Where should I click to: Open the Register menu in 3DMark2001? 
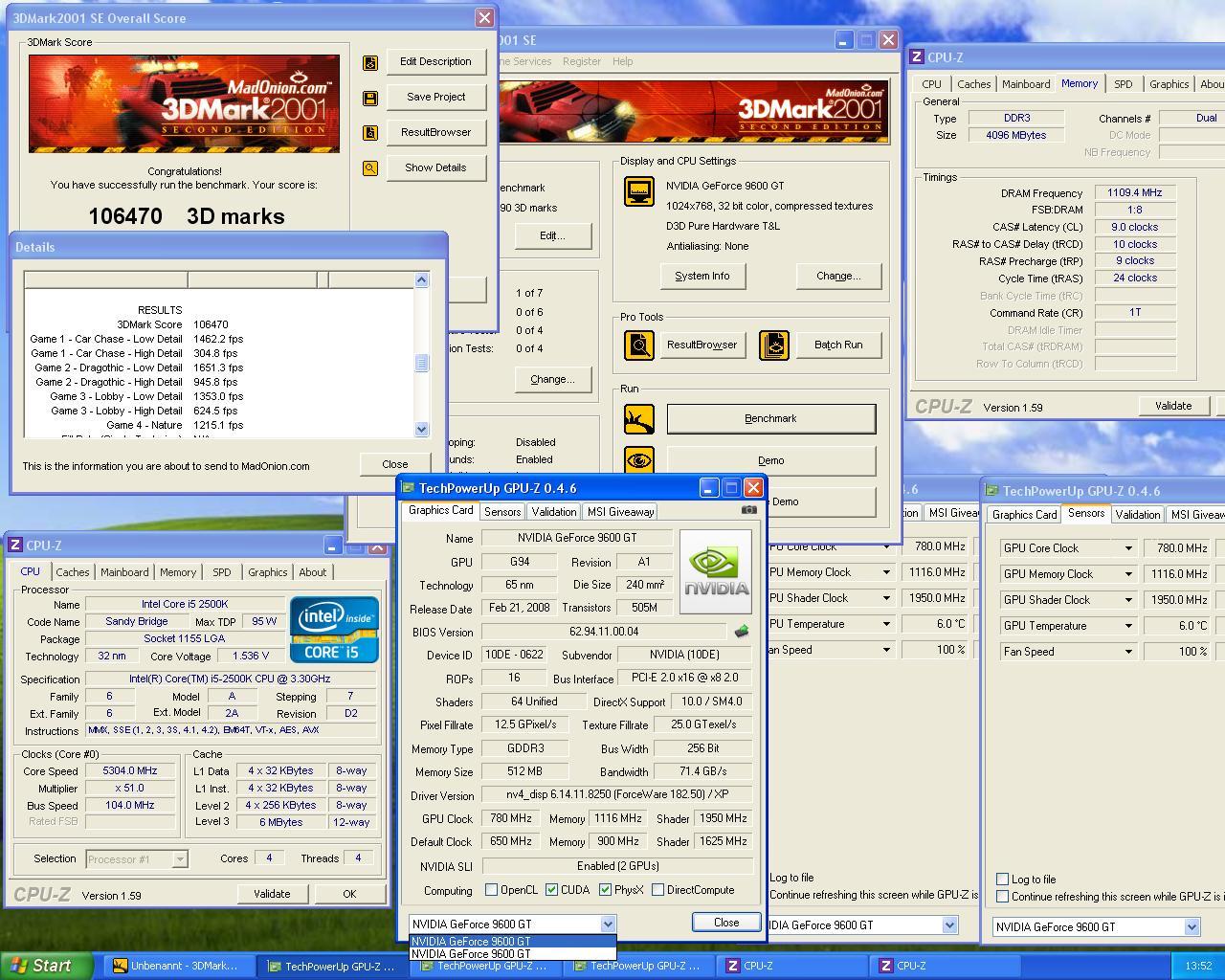pos(582,61)
